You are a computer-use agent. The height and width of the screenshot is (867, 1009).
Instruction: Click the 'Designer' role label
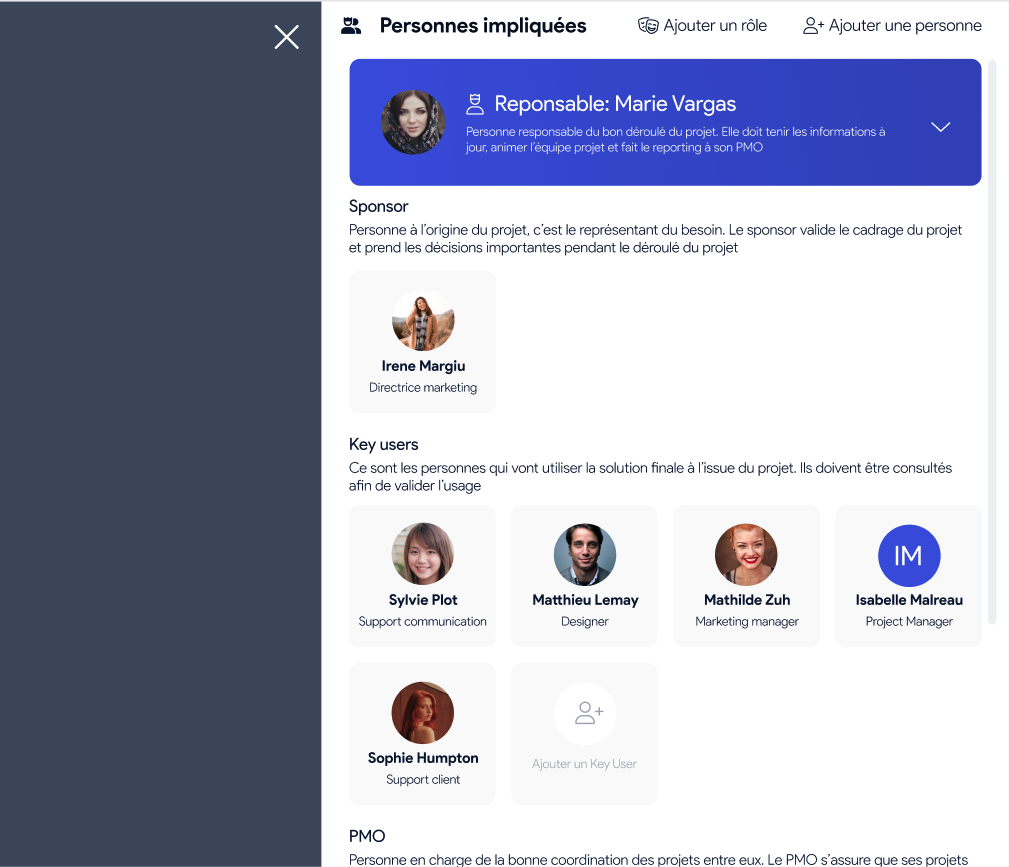pyautogui.click(x=584, y=621)
